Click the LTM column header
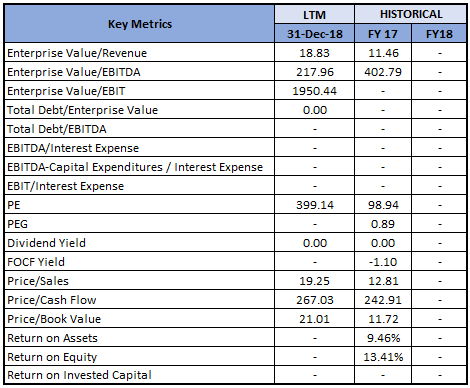 coord(314,14)
